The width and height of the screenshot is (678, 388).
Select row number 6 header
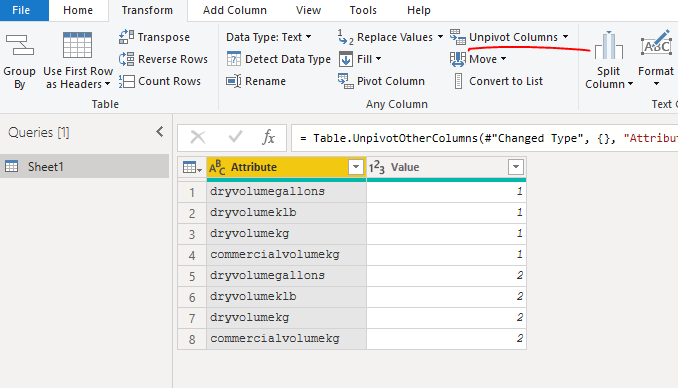(192, 297)
